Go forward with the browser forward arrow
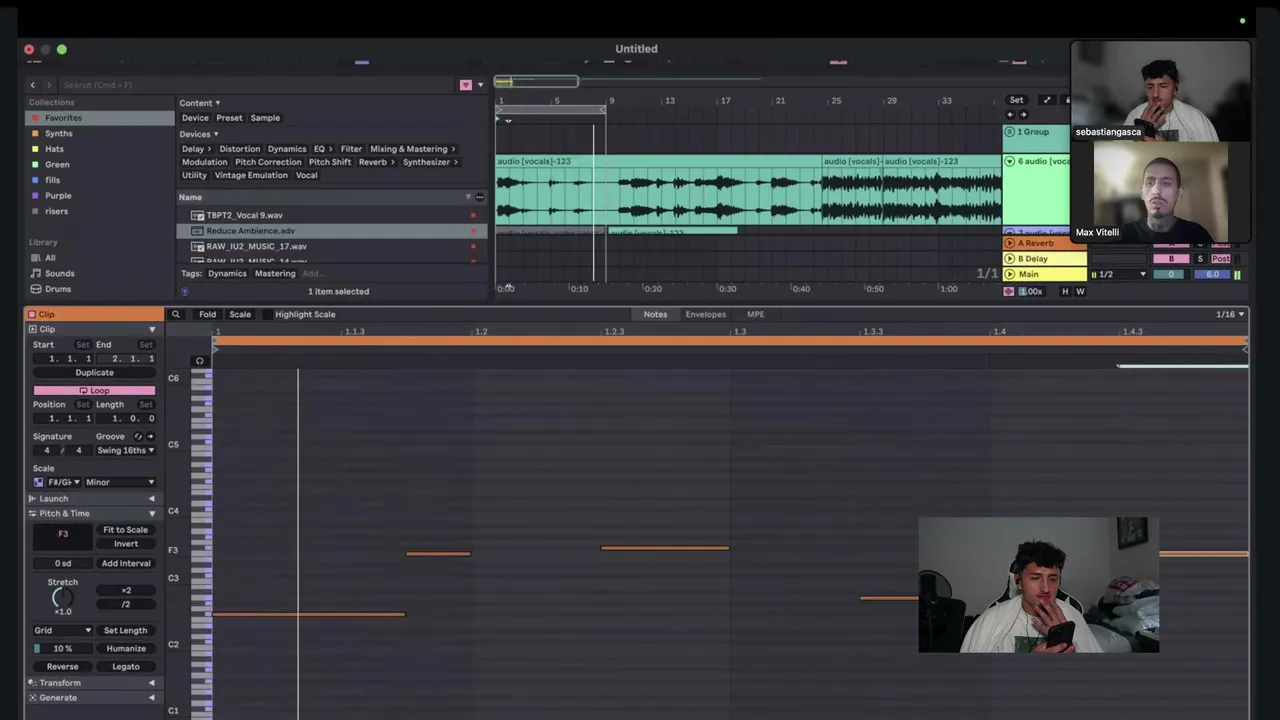The height and width of the screenshot is (720, 1280). click(x=48, y=85)
